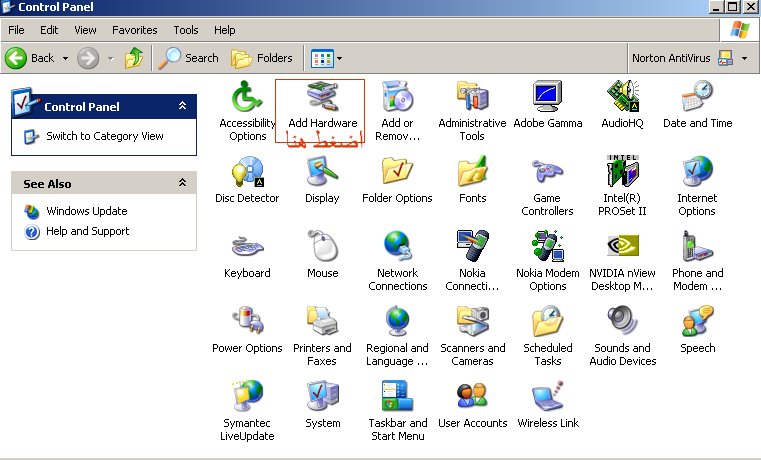Expand the Forward history dropdown arrow
This screenshot has height=460, width=761.
coord(111,58)
